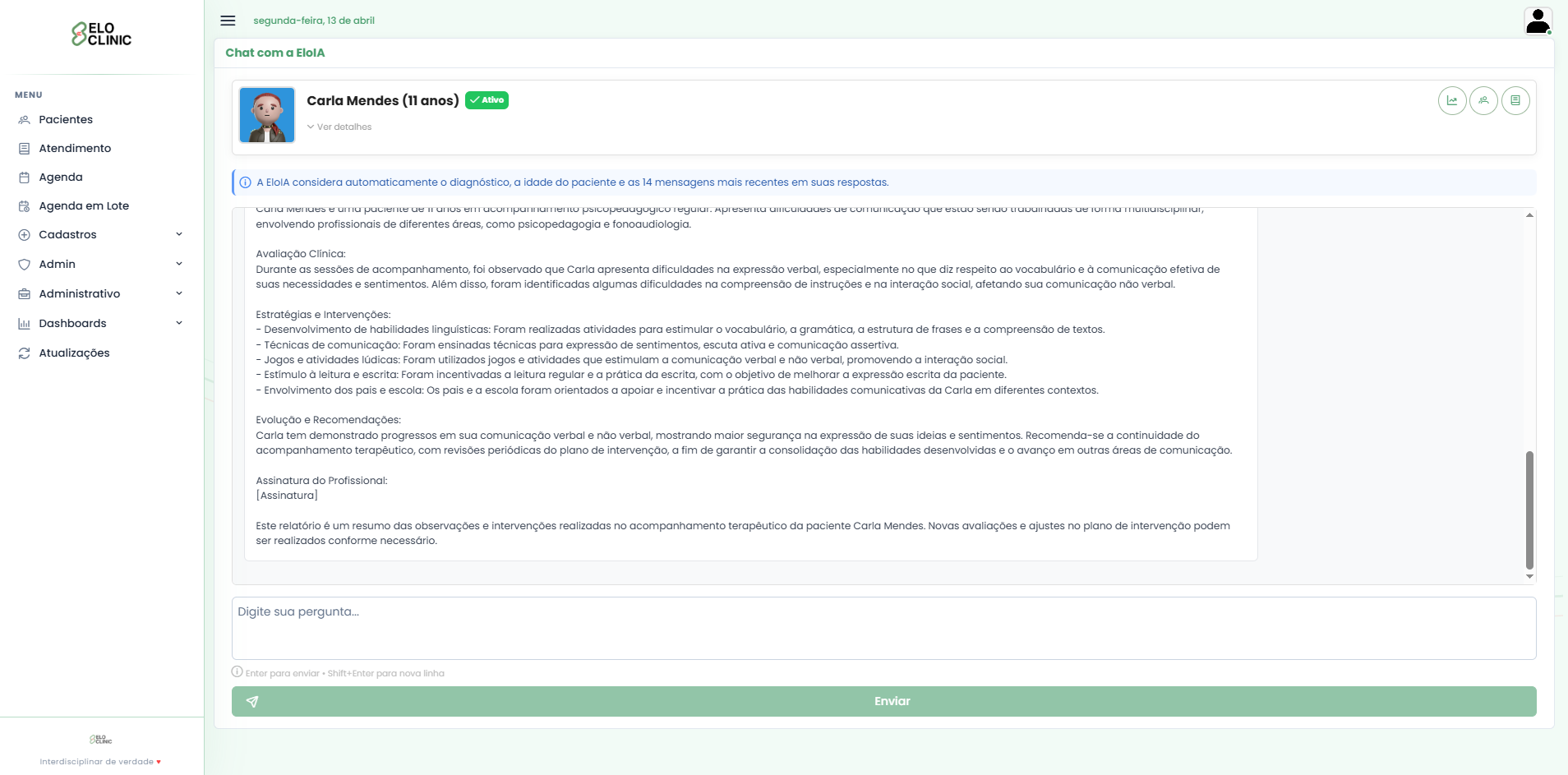Click the paper plane send icon on Enviar bar
1568x775 pixels.
coord(252,701)
